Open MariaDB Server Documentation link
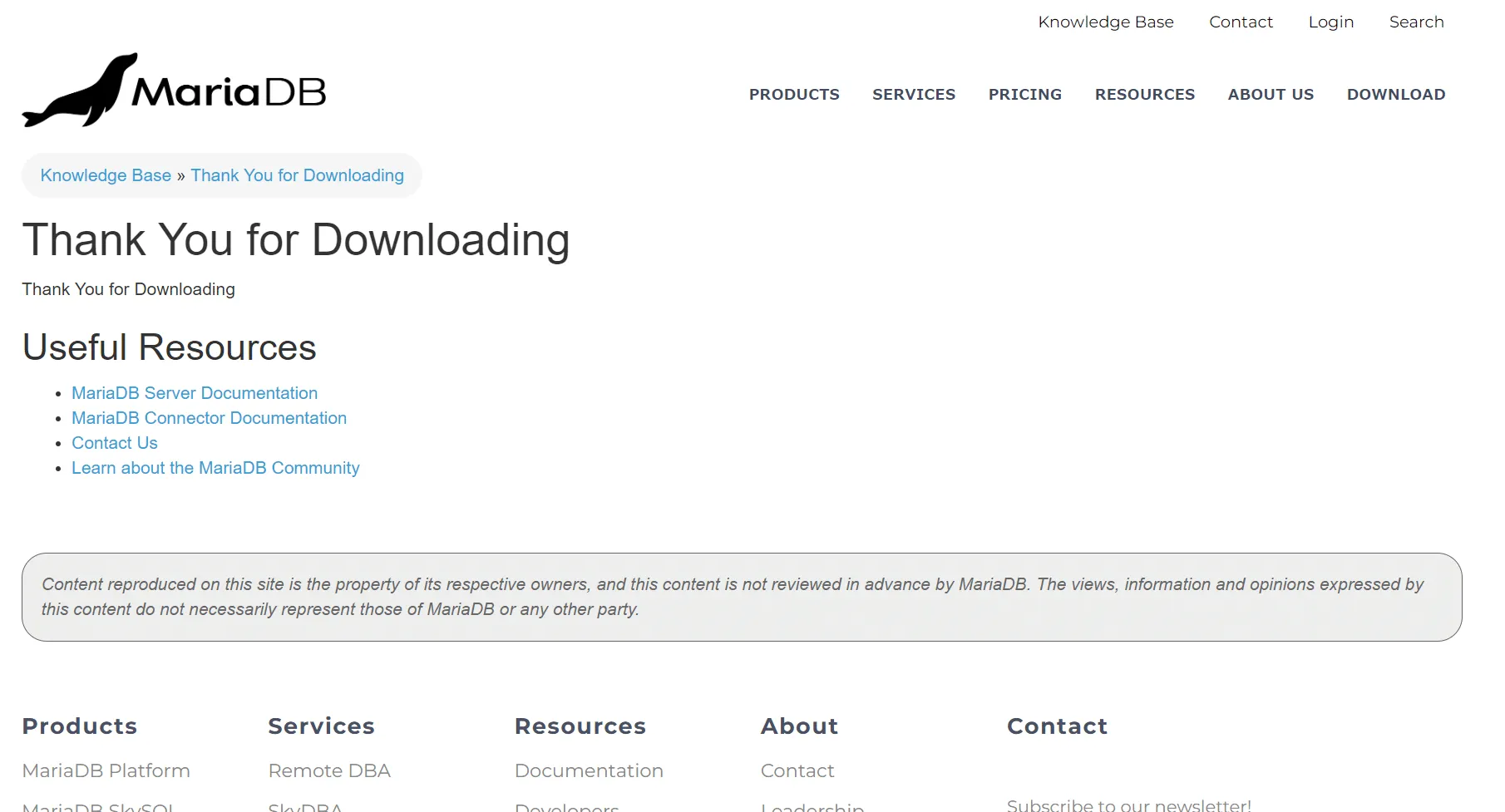Screen dimensions: 1505x812 coord(195,393)
